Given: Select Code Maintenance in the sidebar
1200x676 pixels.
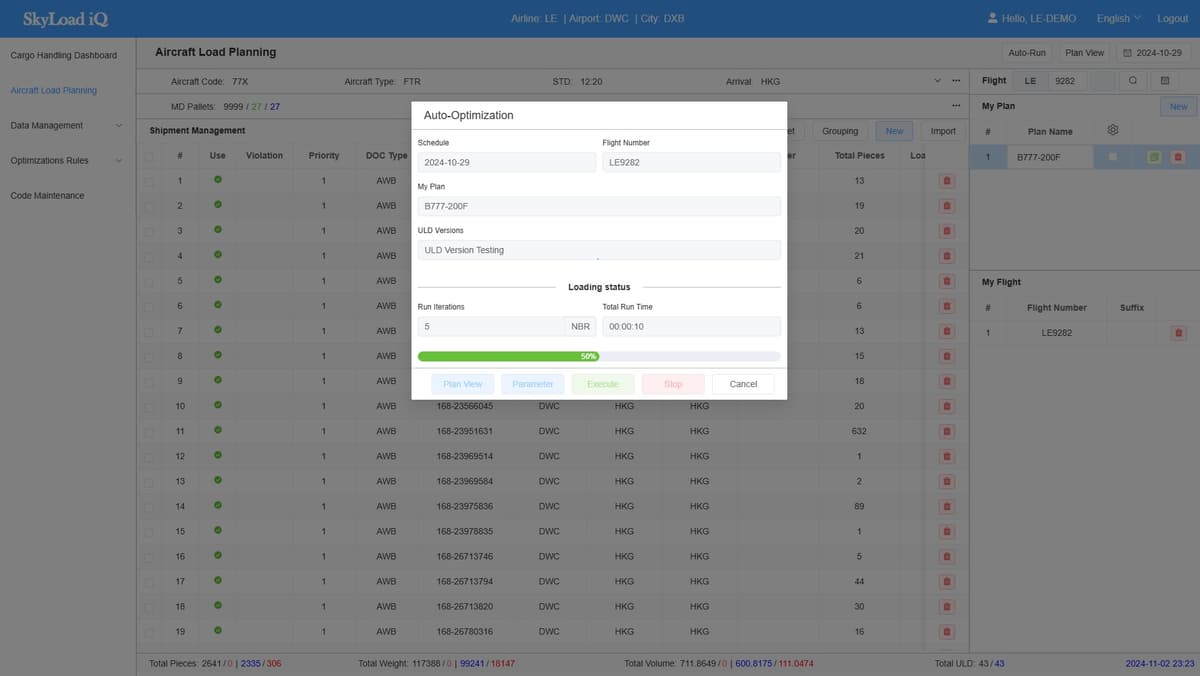Looking at the screenshot, I should coord(47,195).
